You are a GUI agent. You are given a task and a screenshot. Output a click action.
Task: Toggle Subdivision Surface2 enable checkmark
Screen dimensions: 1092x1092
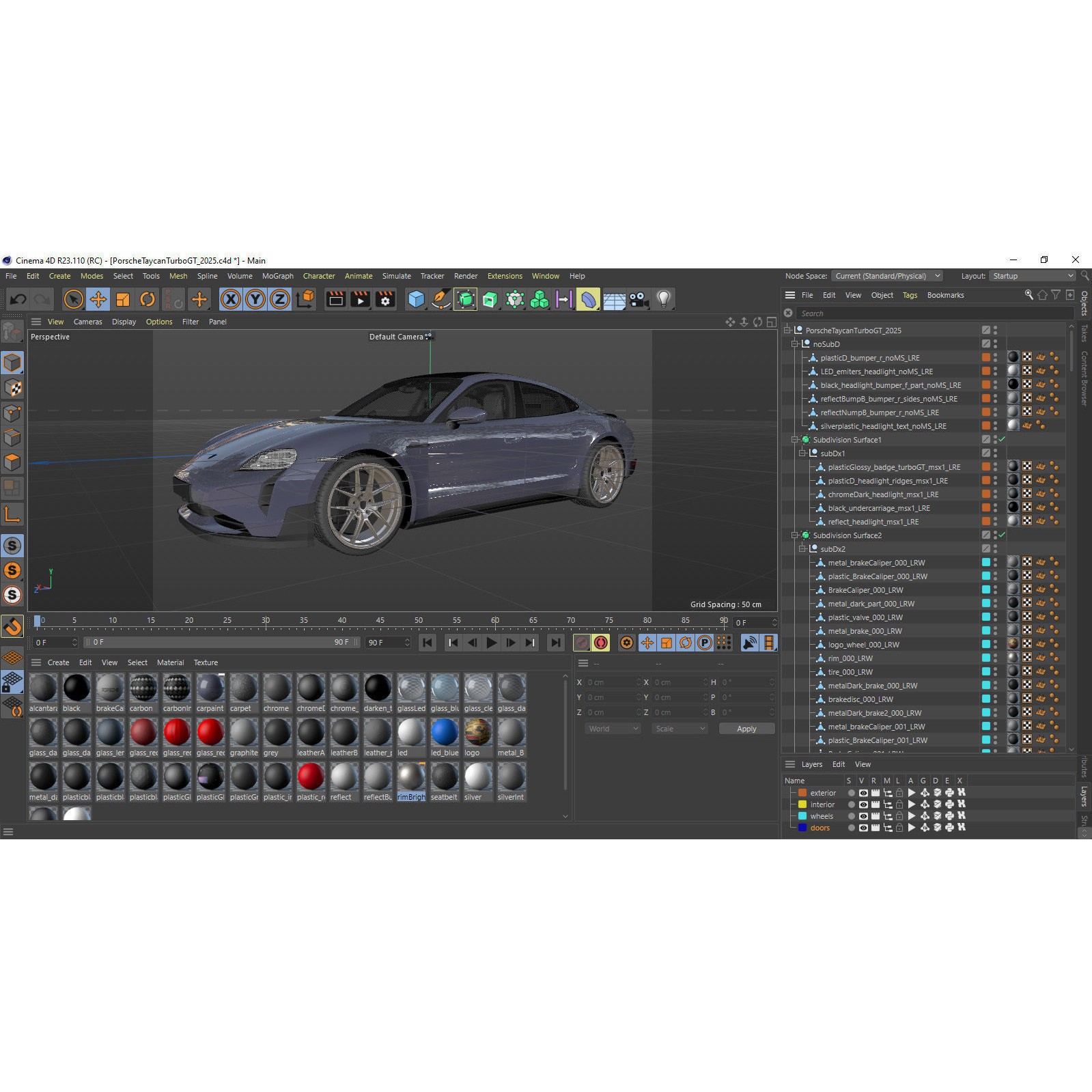click(x=1002, y=535)
